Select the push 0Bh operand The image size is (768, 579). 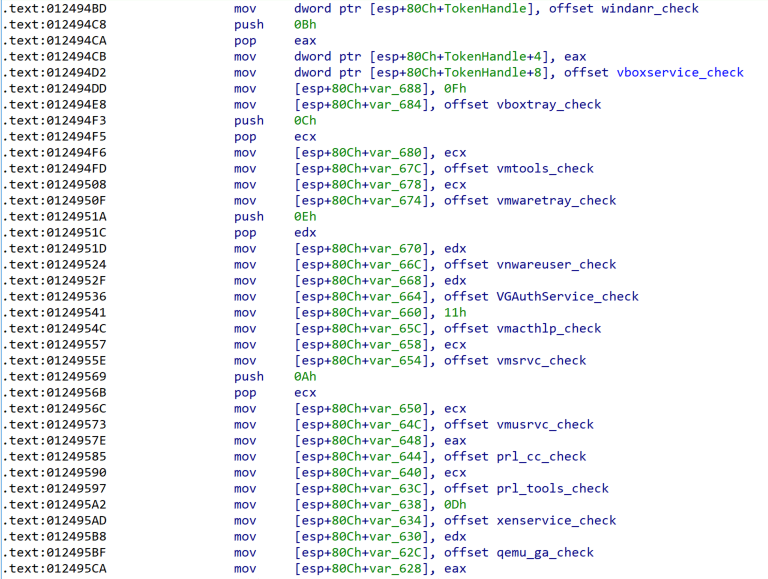coord(305,24)
